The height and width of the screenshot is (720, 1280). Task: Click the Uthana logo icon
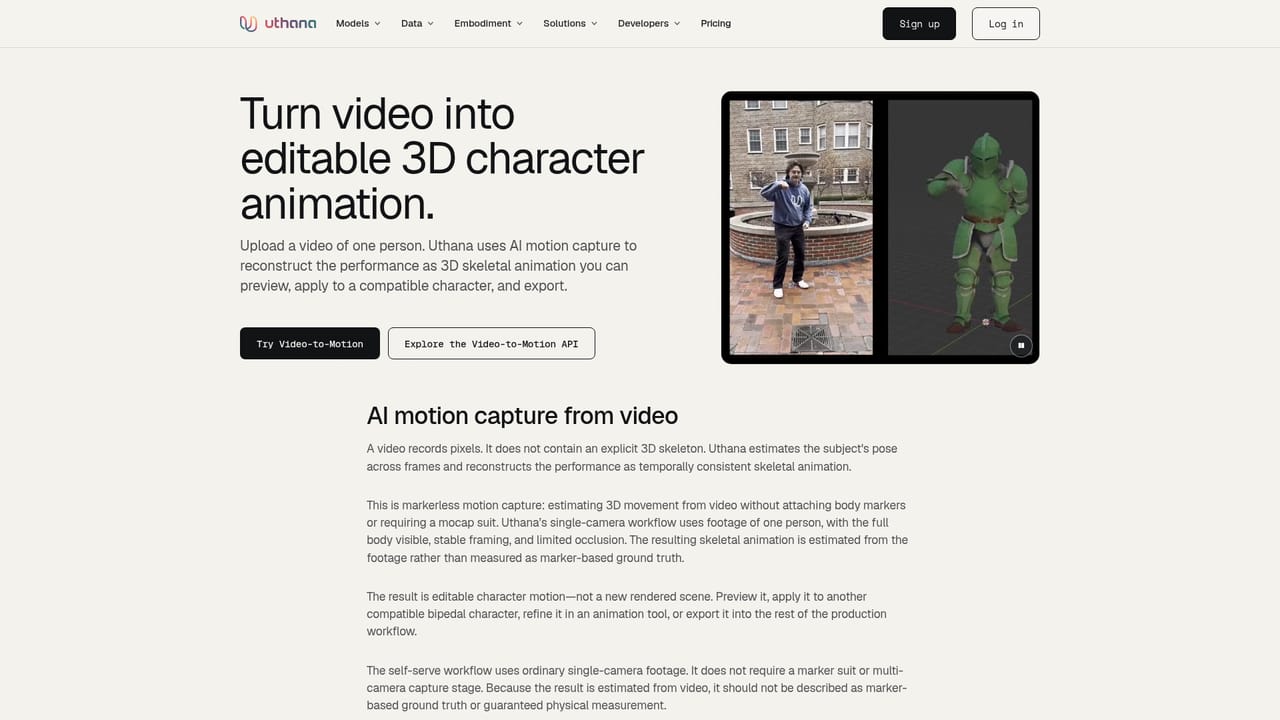pos(248,23)
